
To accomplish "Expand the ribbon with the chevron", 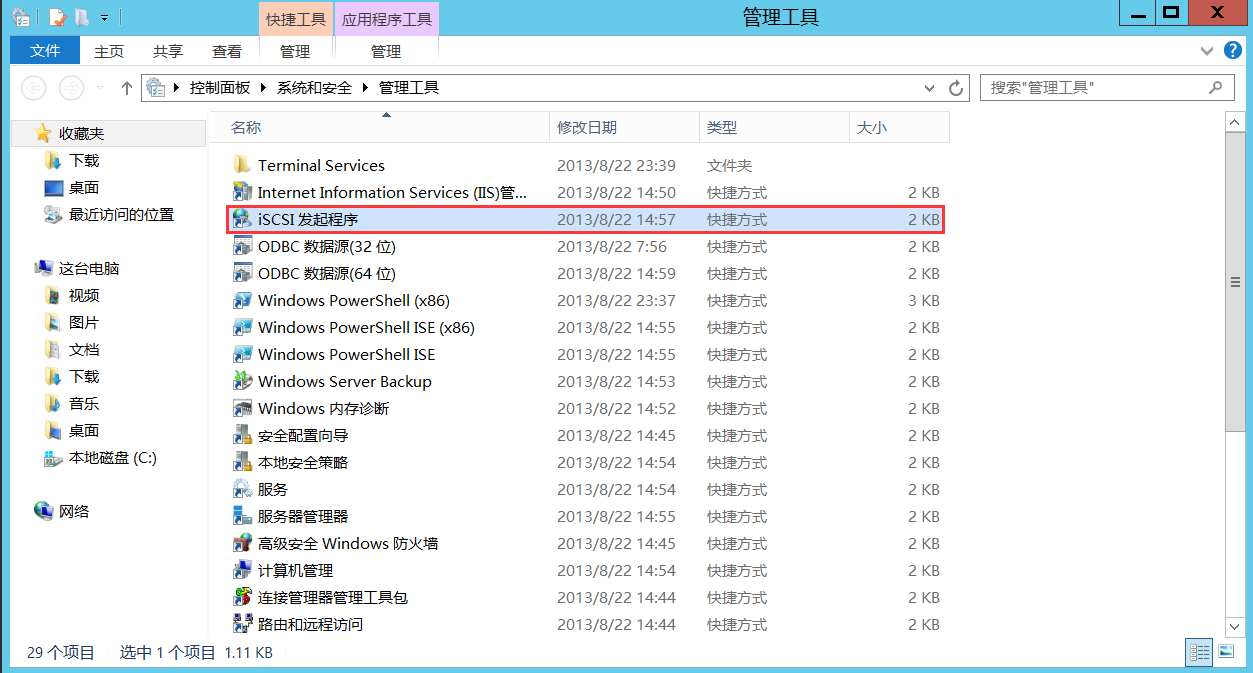I will (1206, 51).
